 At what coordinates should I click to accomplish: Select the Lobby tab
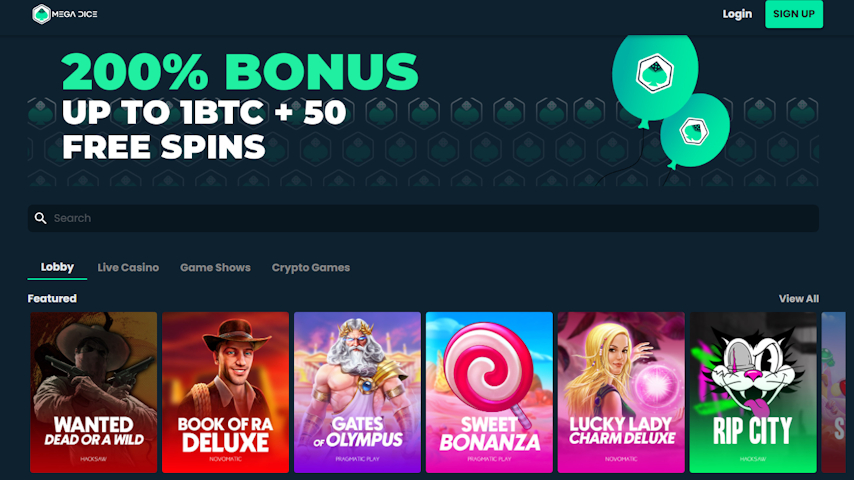click(57, 267)
